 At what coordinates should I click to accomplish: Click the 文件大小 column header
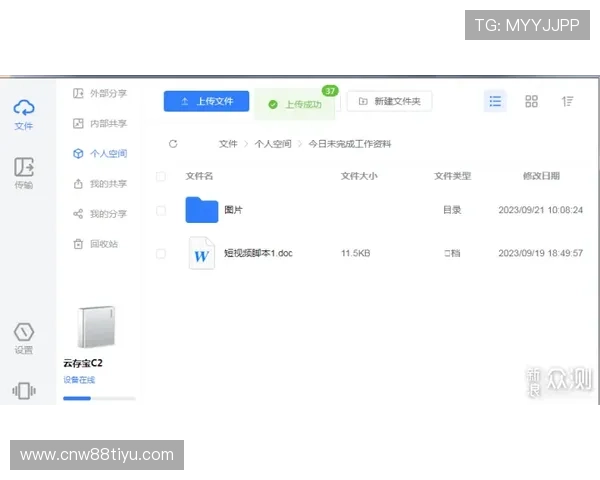click(359, 176)
